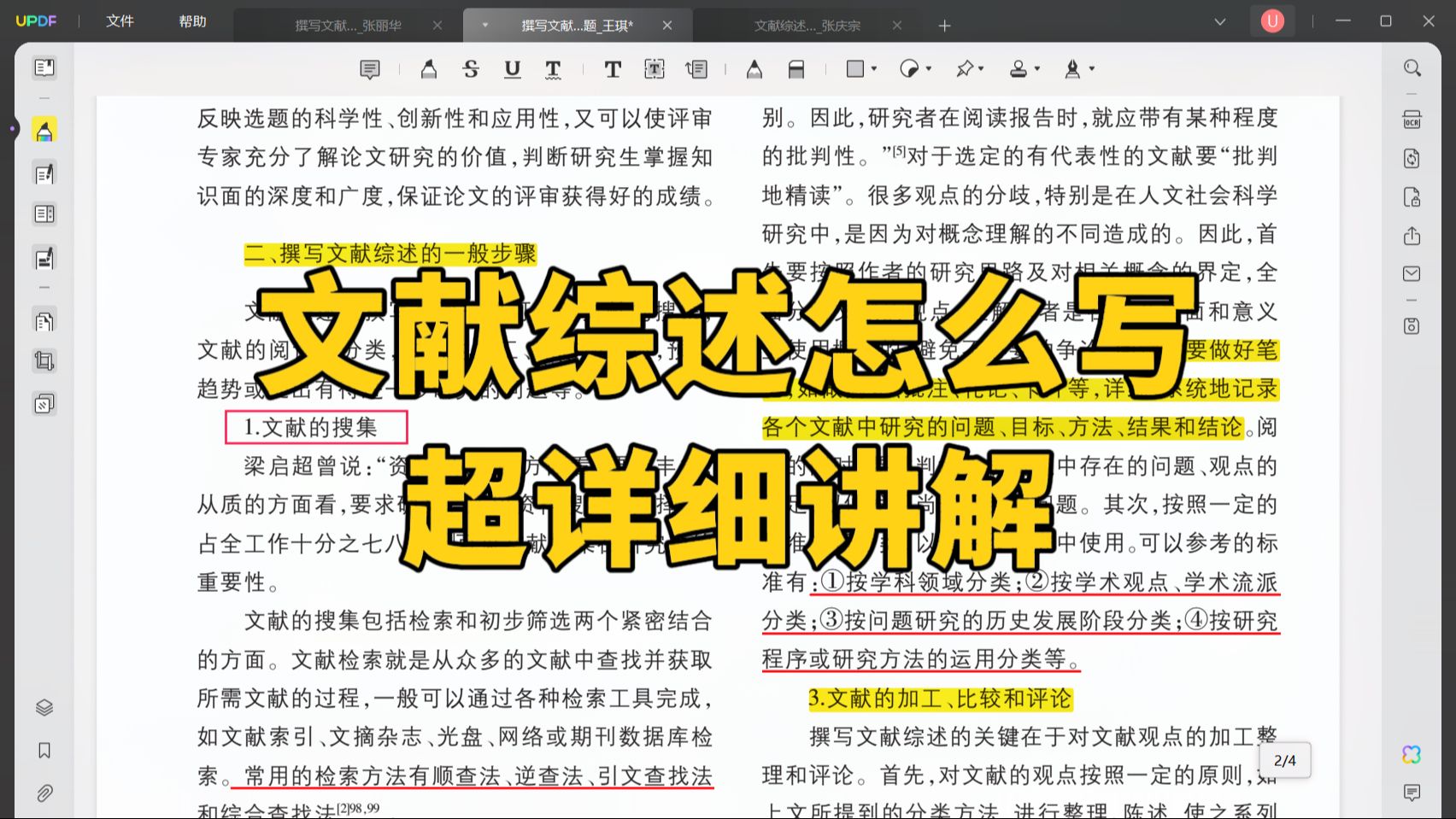Save the document using save icon
This screenshot has width=1456, height=819.
coord(1411,325)
